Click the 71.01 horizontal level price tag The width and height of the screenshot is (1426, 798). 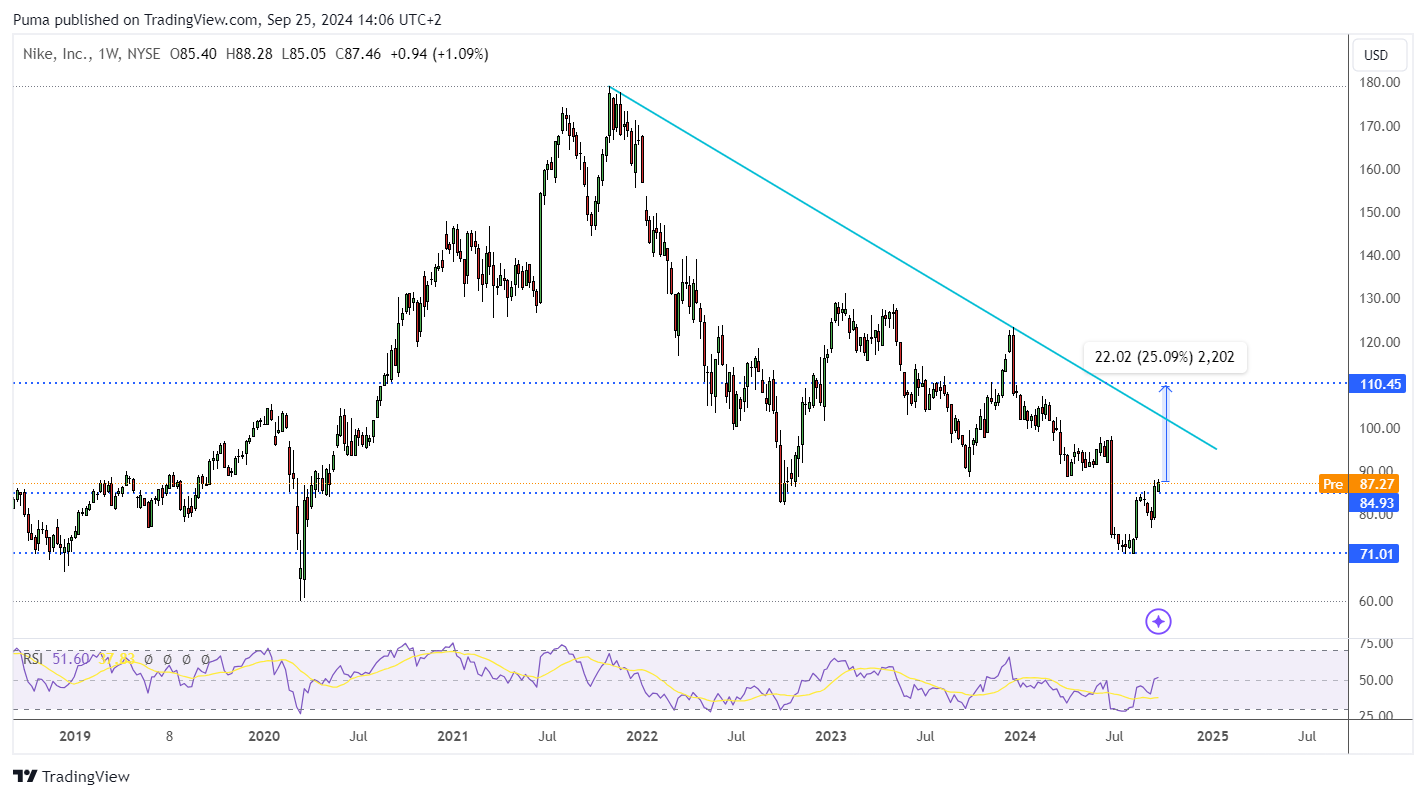pyautogui.click(x=1372, y=553)
